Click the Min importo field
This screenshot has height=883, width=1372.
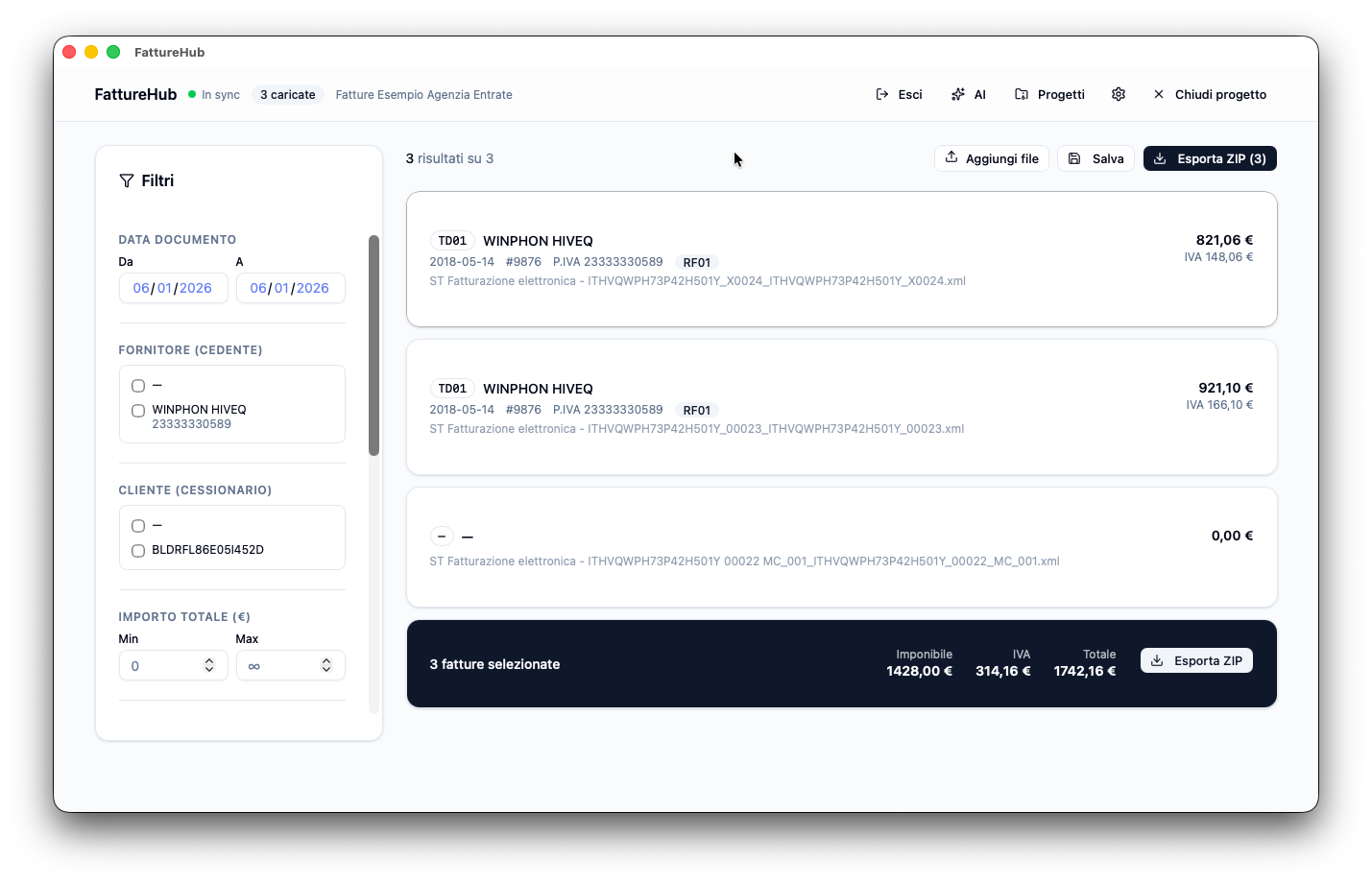coord(173,665)
